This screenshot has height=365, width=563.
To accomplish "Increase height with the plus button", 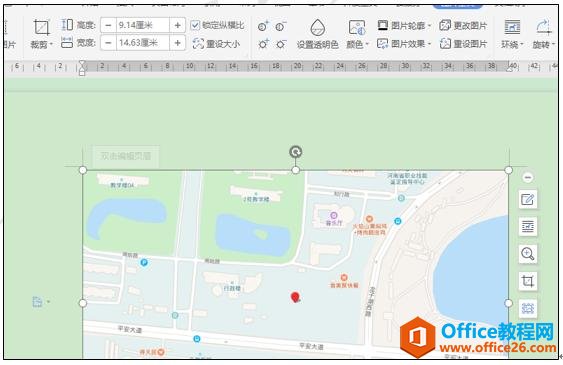I will [x=177, y=25].
